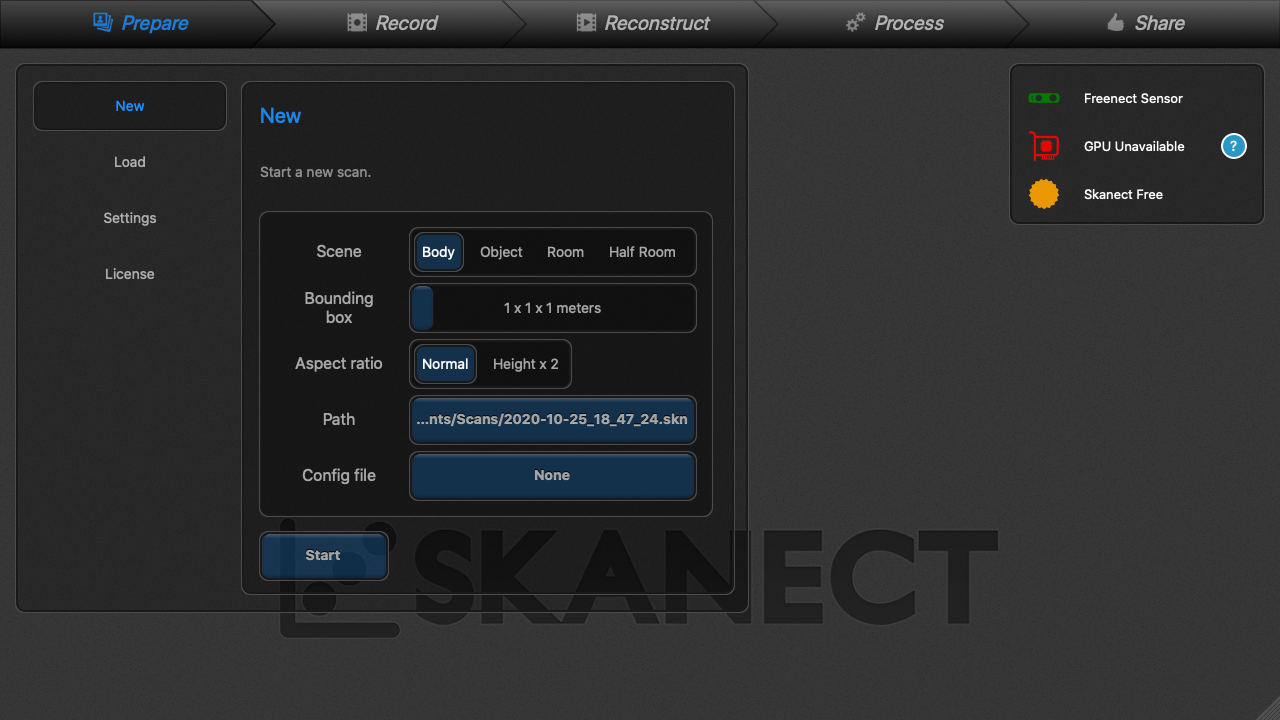Start the new scan
This screenshot has width=1280, height=720.
pyautogui.click(x=323, y=556)
